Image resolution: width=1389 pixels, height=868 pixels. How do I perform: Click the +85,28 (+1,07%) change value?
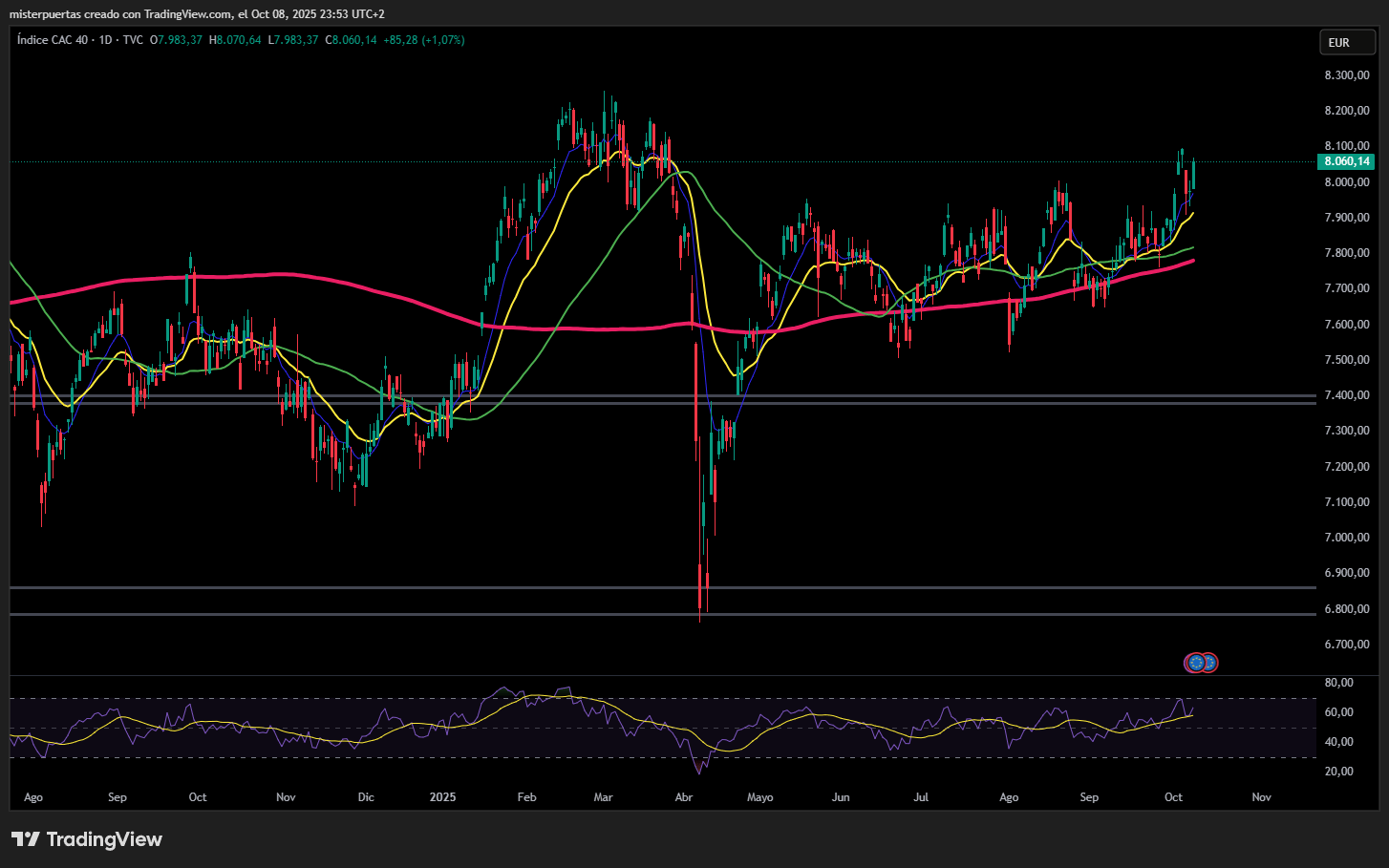423,40
